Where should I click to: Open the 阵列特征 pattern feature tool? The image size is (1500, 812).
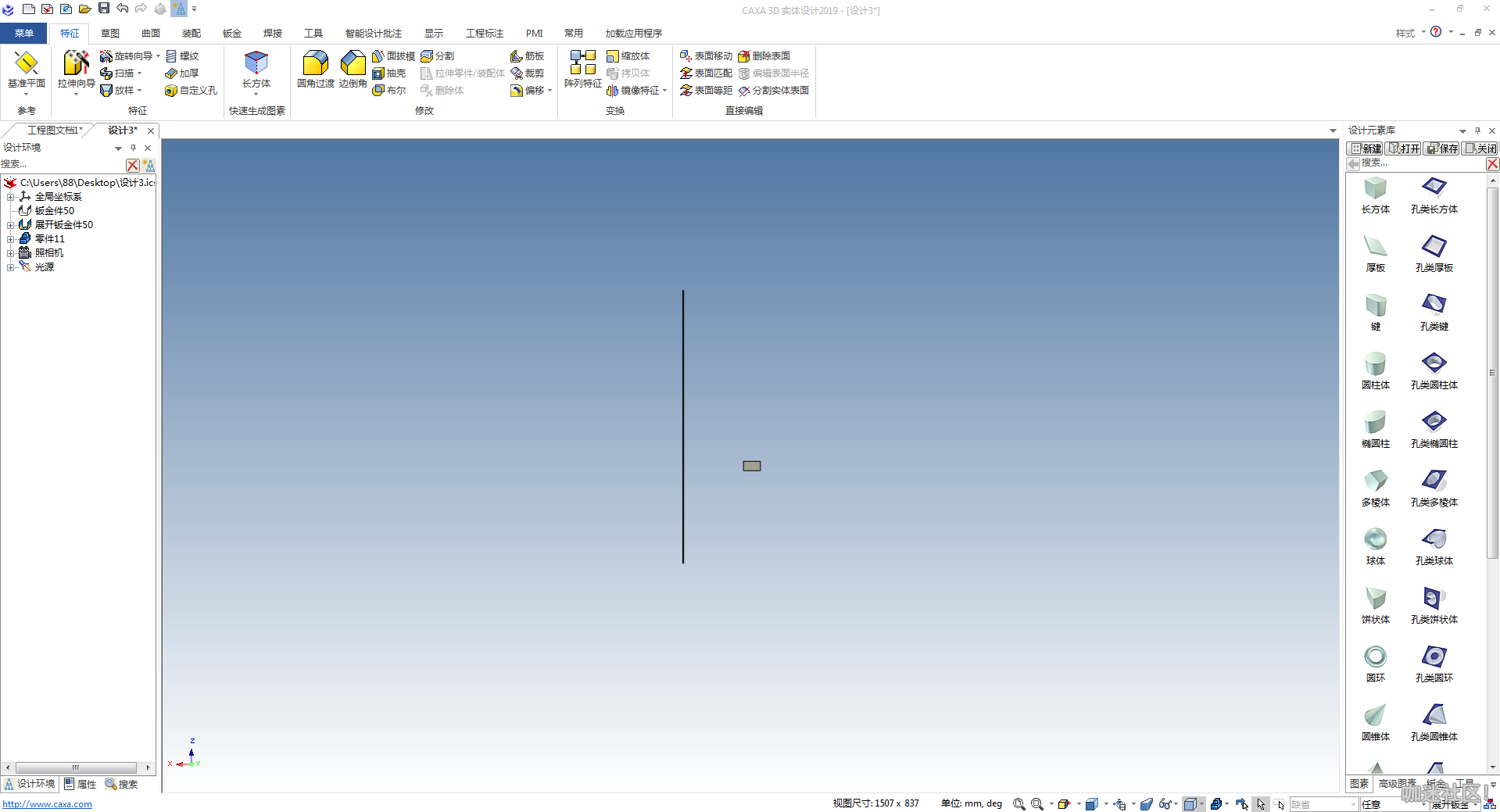(583, 70)
